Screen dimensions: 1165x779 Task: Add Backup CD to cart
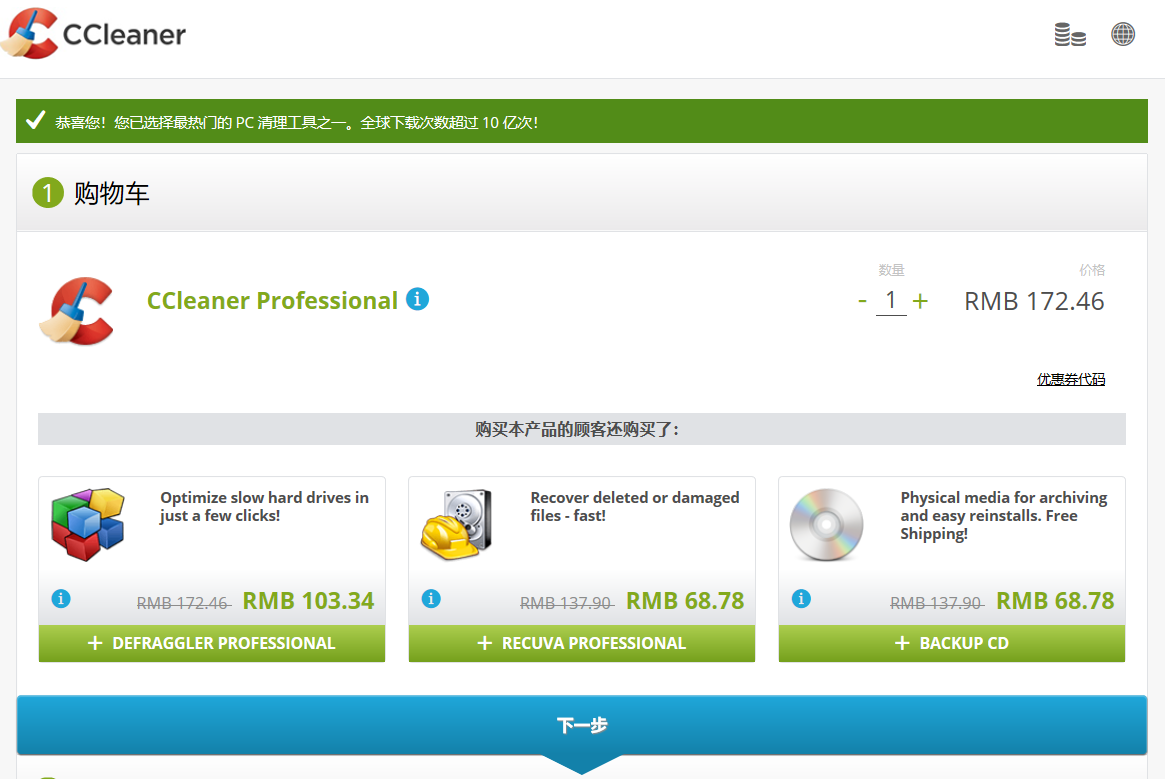click(x=952, y=643)
